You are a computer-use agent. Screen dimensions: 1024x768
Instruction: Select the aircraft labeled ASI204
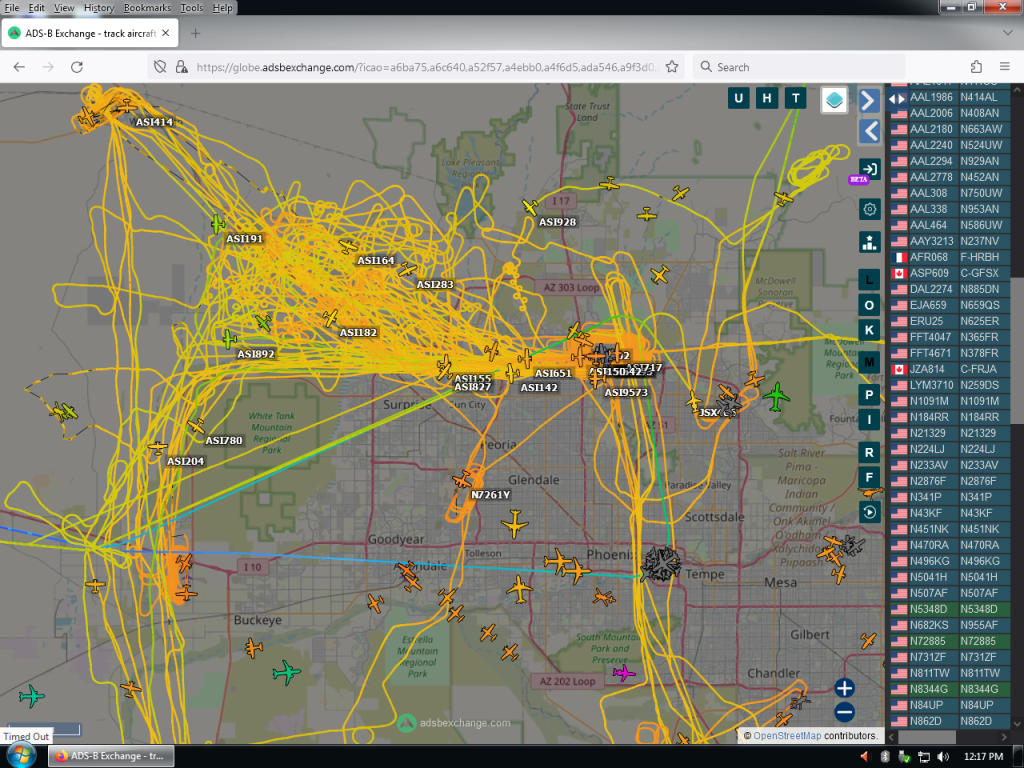click(157, 448)
